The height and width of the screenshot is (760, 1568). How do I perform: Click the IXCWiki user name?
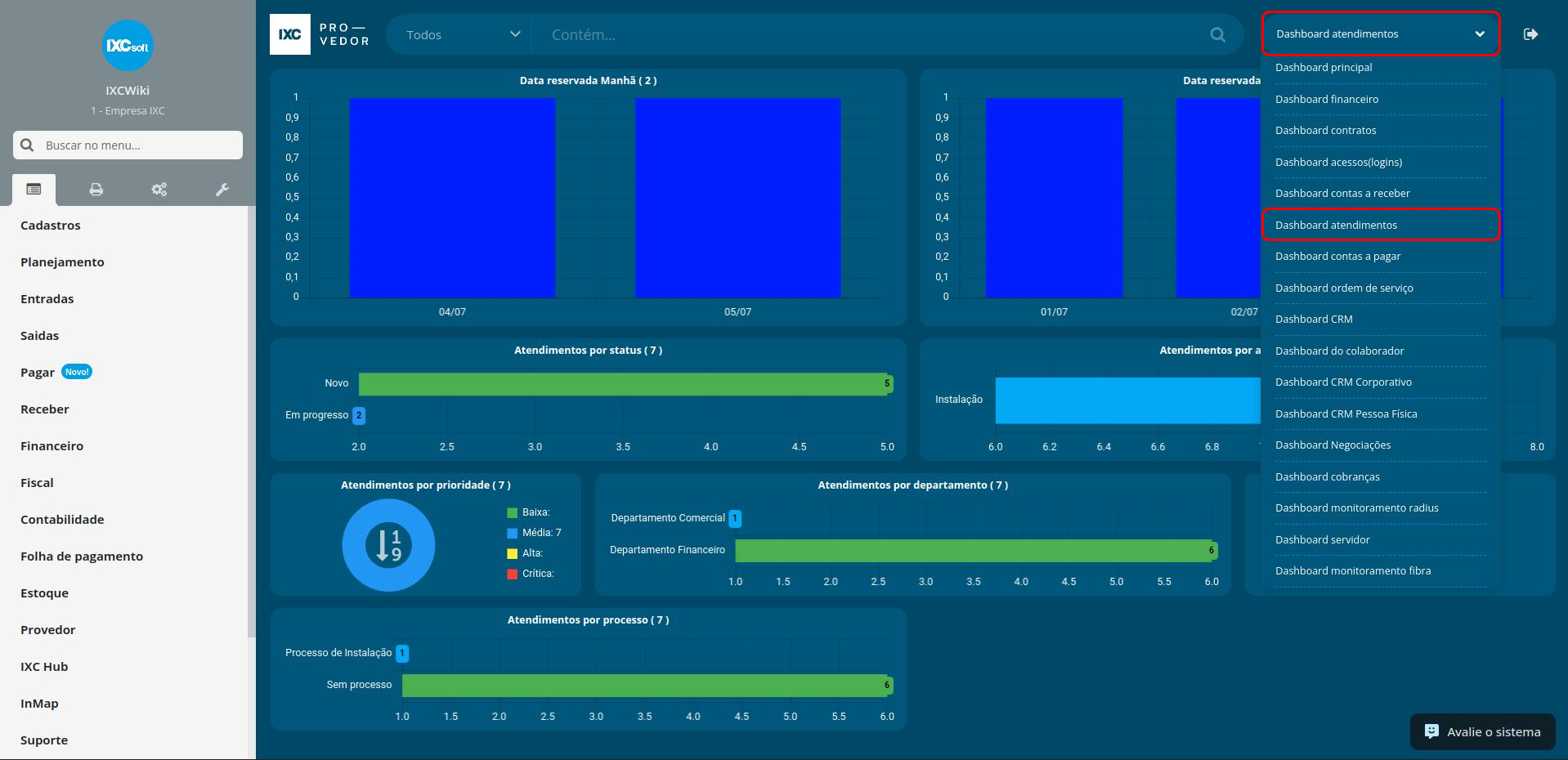click(128, 91)
